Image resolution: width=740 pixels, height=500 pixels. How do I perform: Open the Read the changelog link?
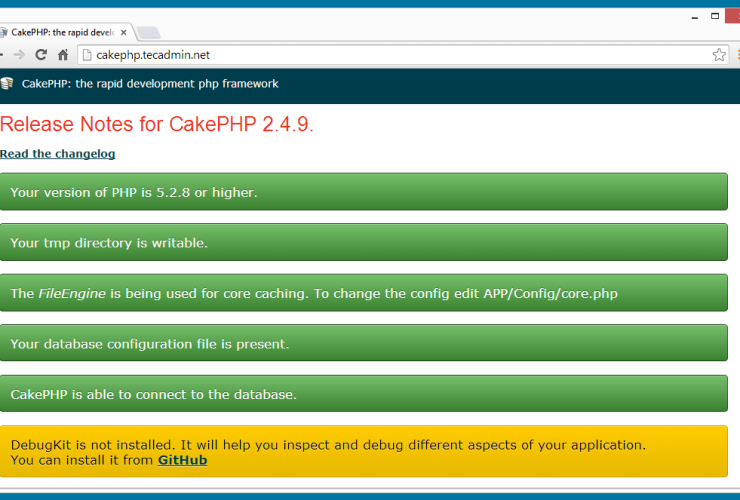click(x=58, y=154)
